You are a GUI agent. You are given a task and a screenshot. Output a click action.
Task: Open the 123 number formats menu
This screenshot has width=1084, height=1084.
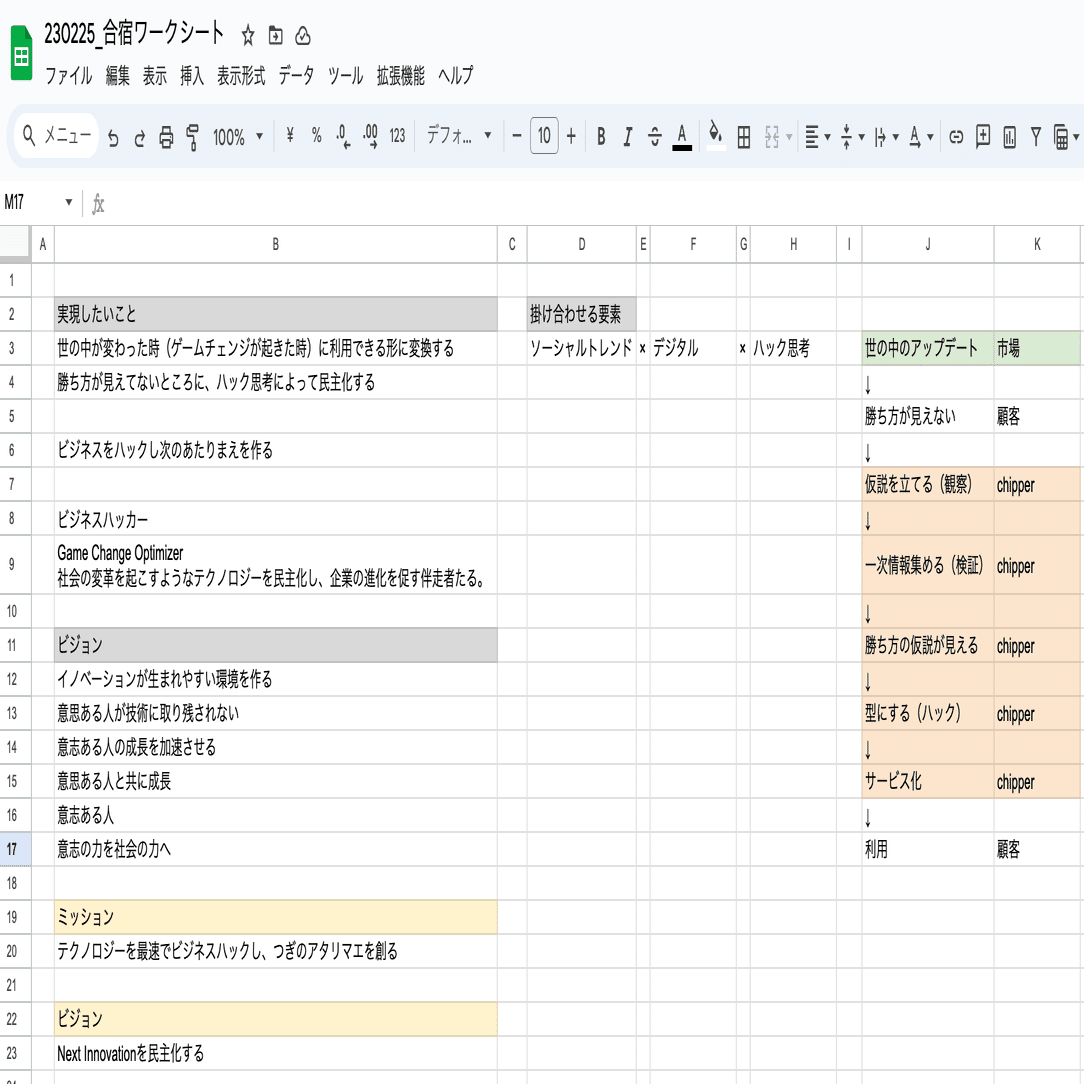[x=397, y=136]
